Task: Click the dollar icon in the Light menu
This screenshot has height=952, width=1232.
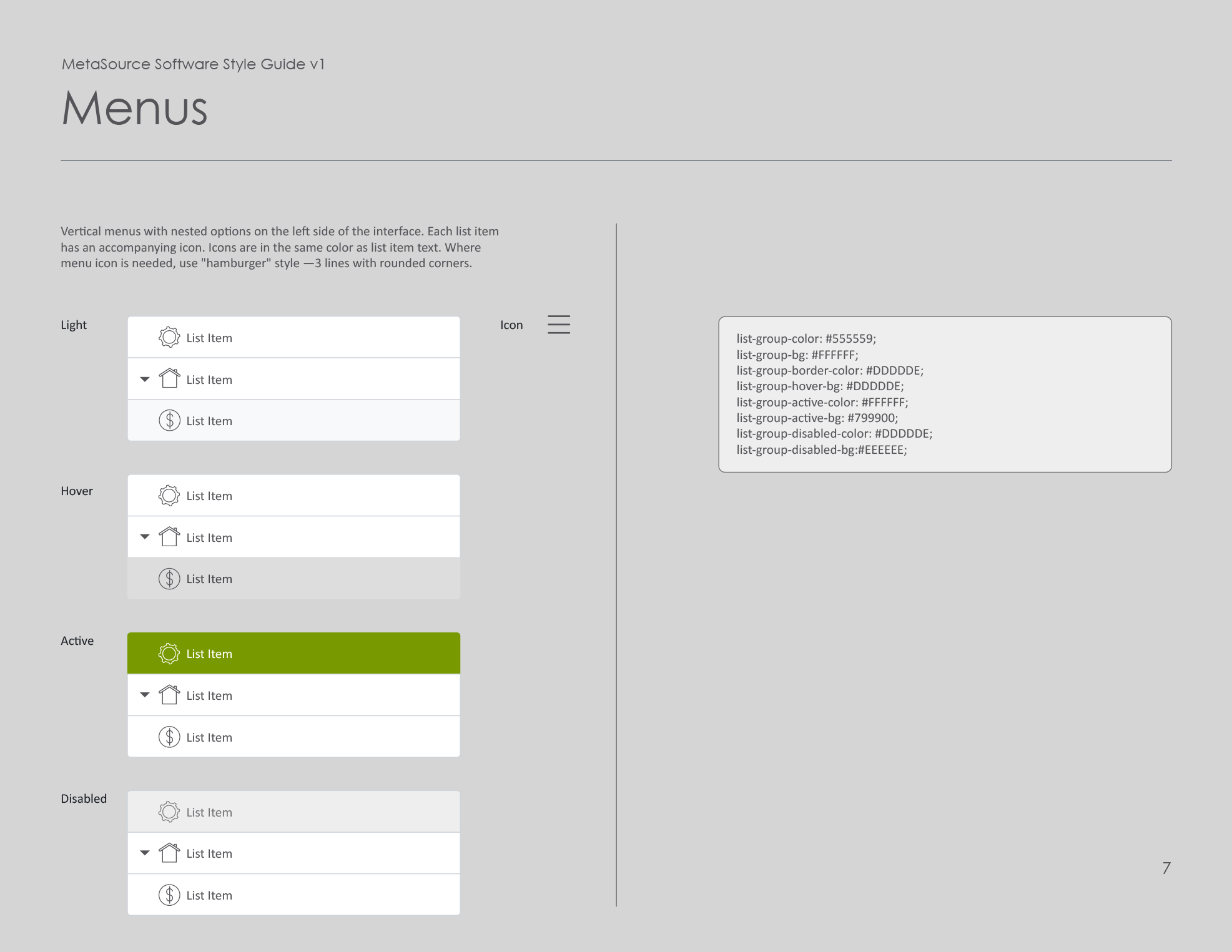Action: [x=168, y=420]
